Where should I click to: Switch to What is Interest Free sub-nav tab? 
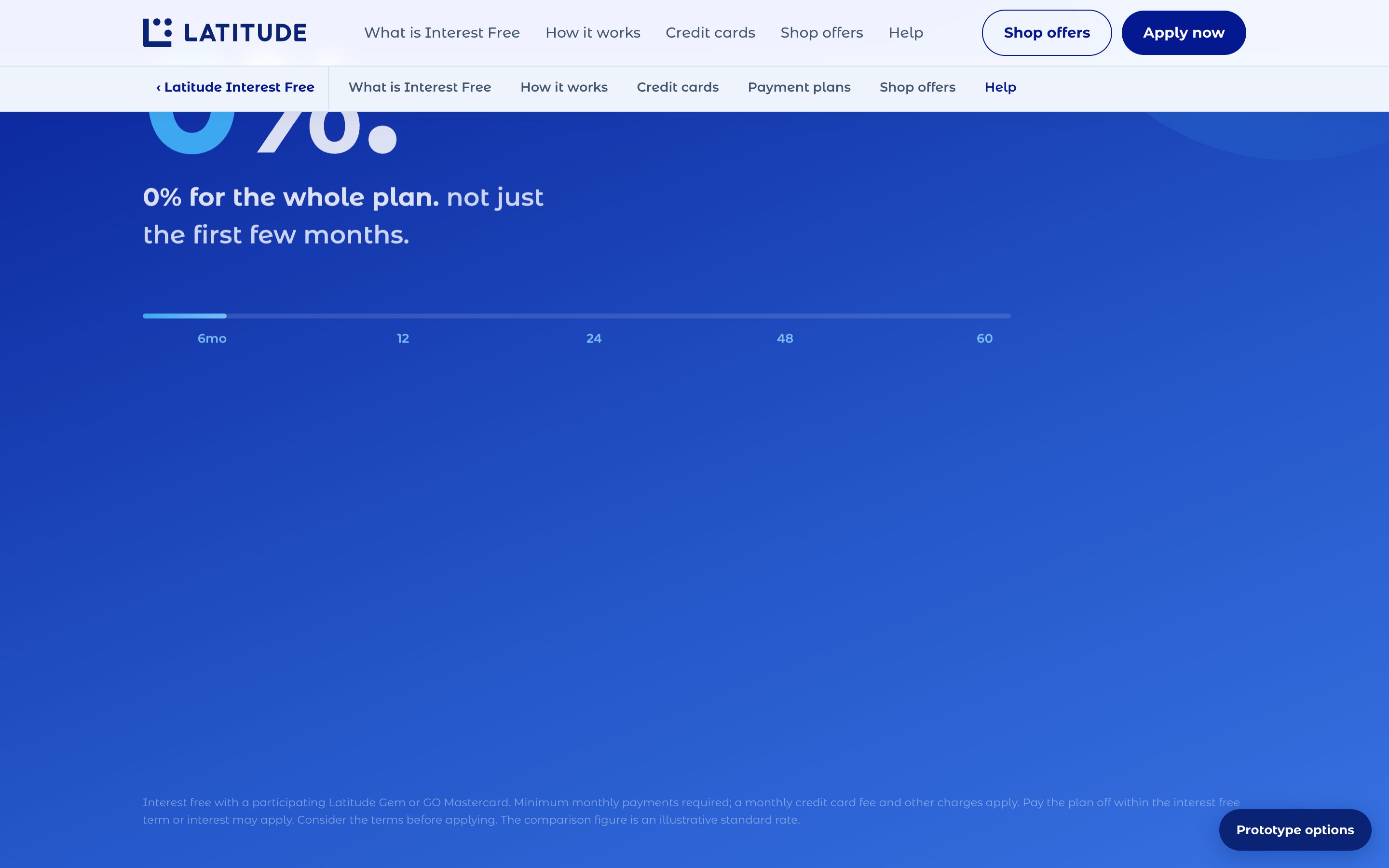(420, 87)
